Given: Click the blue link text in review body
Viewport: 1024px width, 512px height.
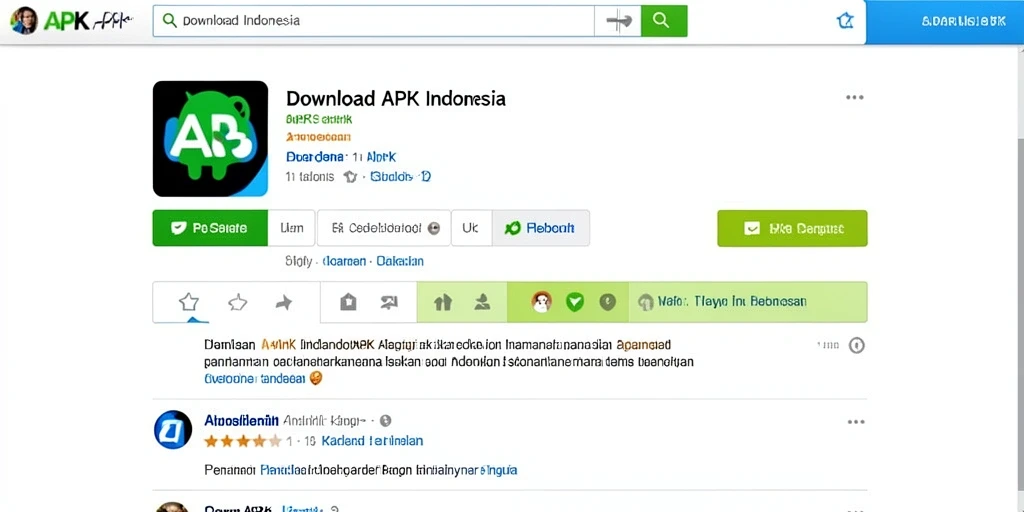Looking at the screenshot, I should pos(389,470).
